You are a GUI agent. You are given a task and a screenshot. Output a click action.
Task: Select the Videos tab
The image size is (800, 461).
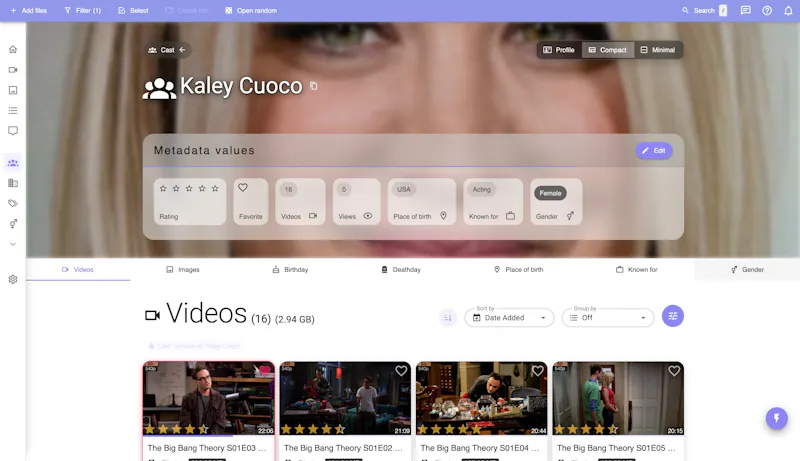point(78,269)
